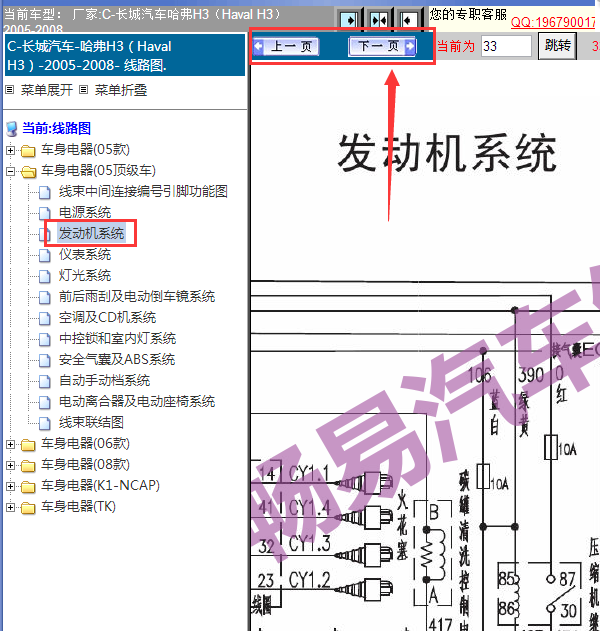Click the page icon beside 自动手动档系统
The width and height of the screenshot is (600, 631).
click(45, 381)
